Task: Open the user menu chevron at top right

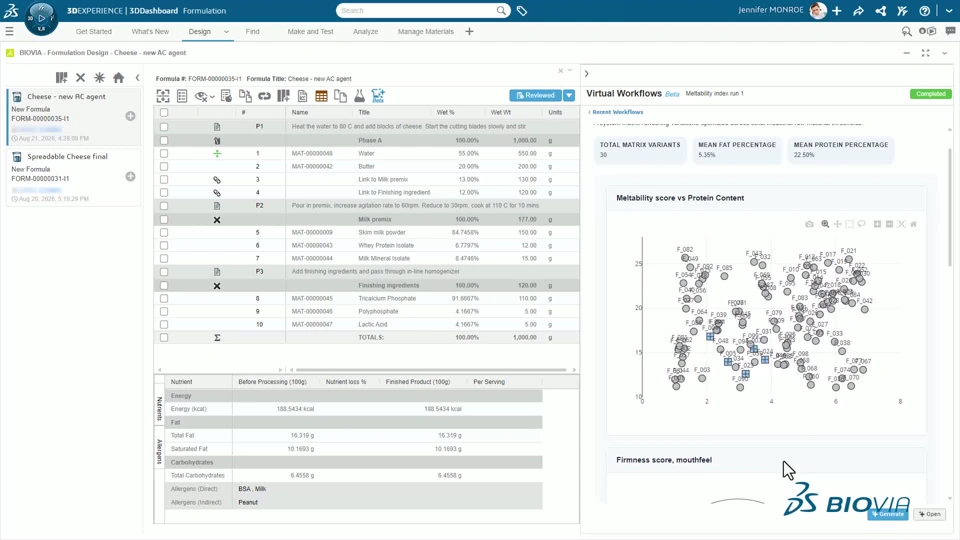Action: click(x=949, y=10)
